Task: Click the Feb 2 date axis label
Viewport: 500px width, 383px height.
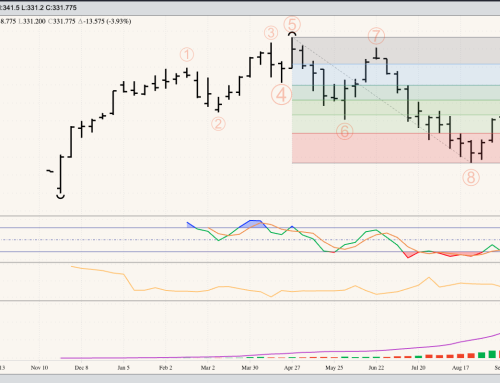Action: 166,368
